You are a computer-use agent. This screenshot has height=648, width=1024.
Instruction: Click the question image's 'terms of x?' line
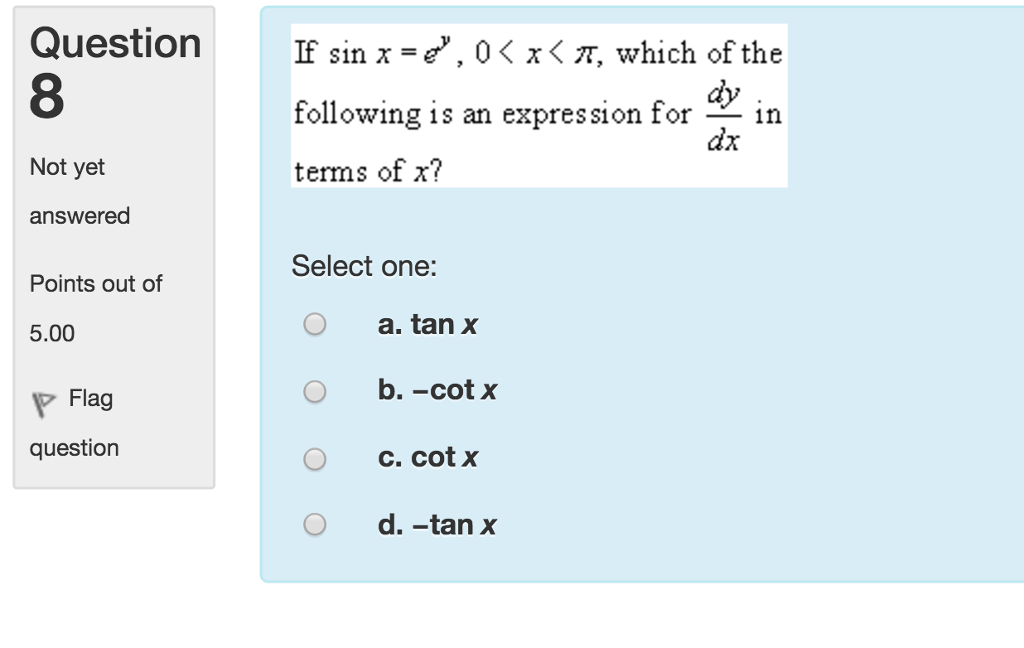367,172
